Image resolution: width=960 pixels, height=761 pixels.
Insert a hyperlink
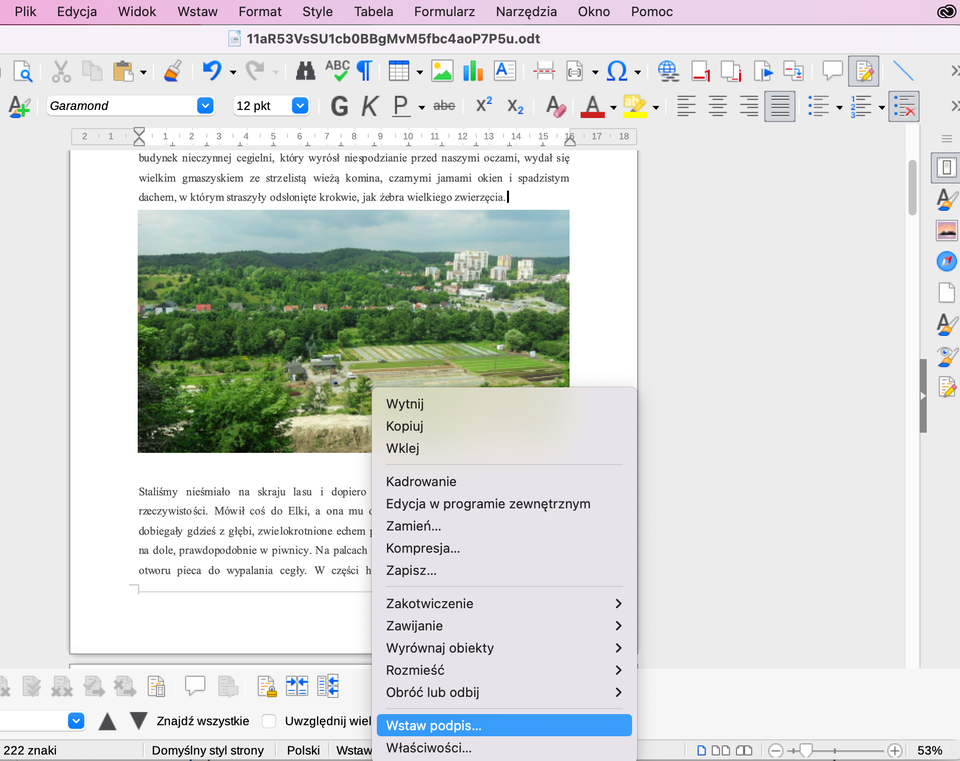point(667,70)
